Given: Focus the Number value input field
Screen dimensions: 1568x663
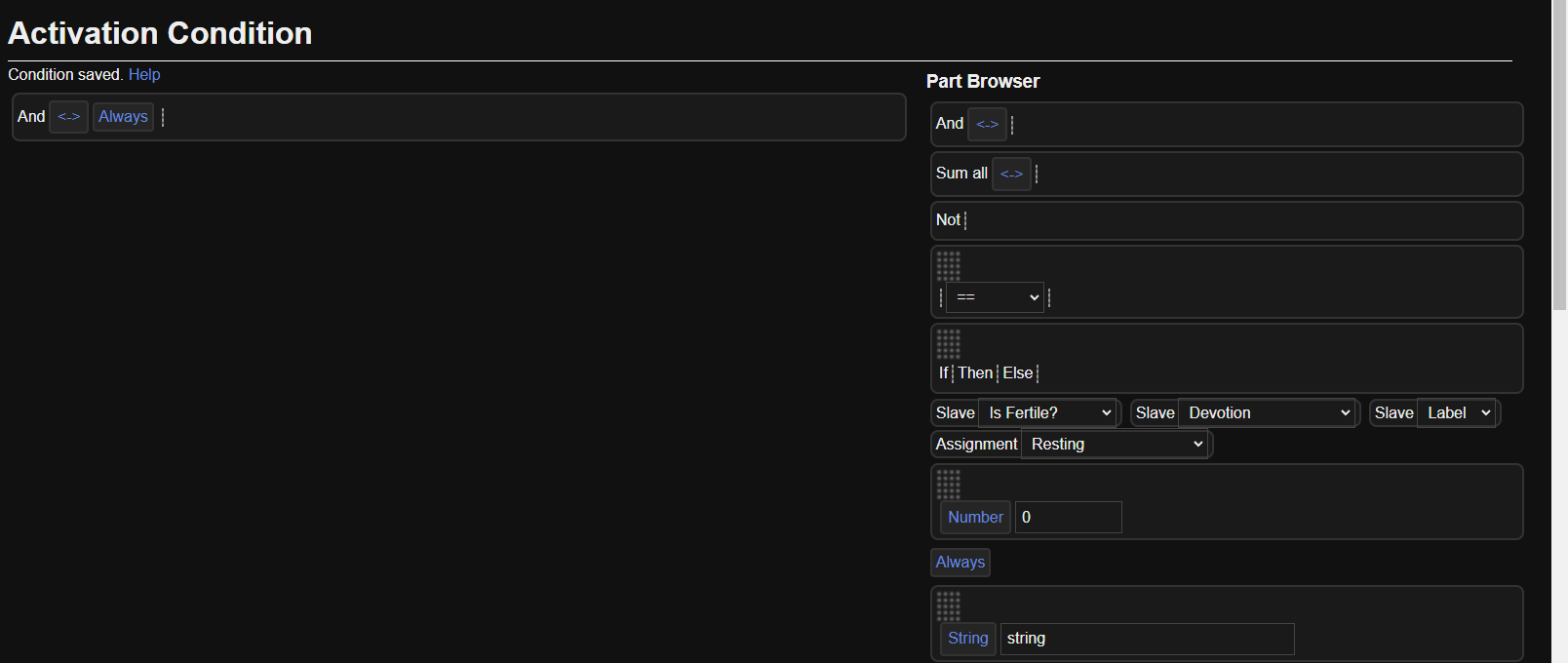Looking at the screenshot, I should click(1069, 518).
